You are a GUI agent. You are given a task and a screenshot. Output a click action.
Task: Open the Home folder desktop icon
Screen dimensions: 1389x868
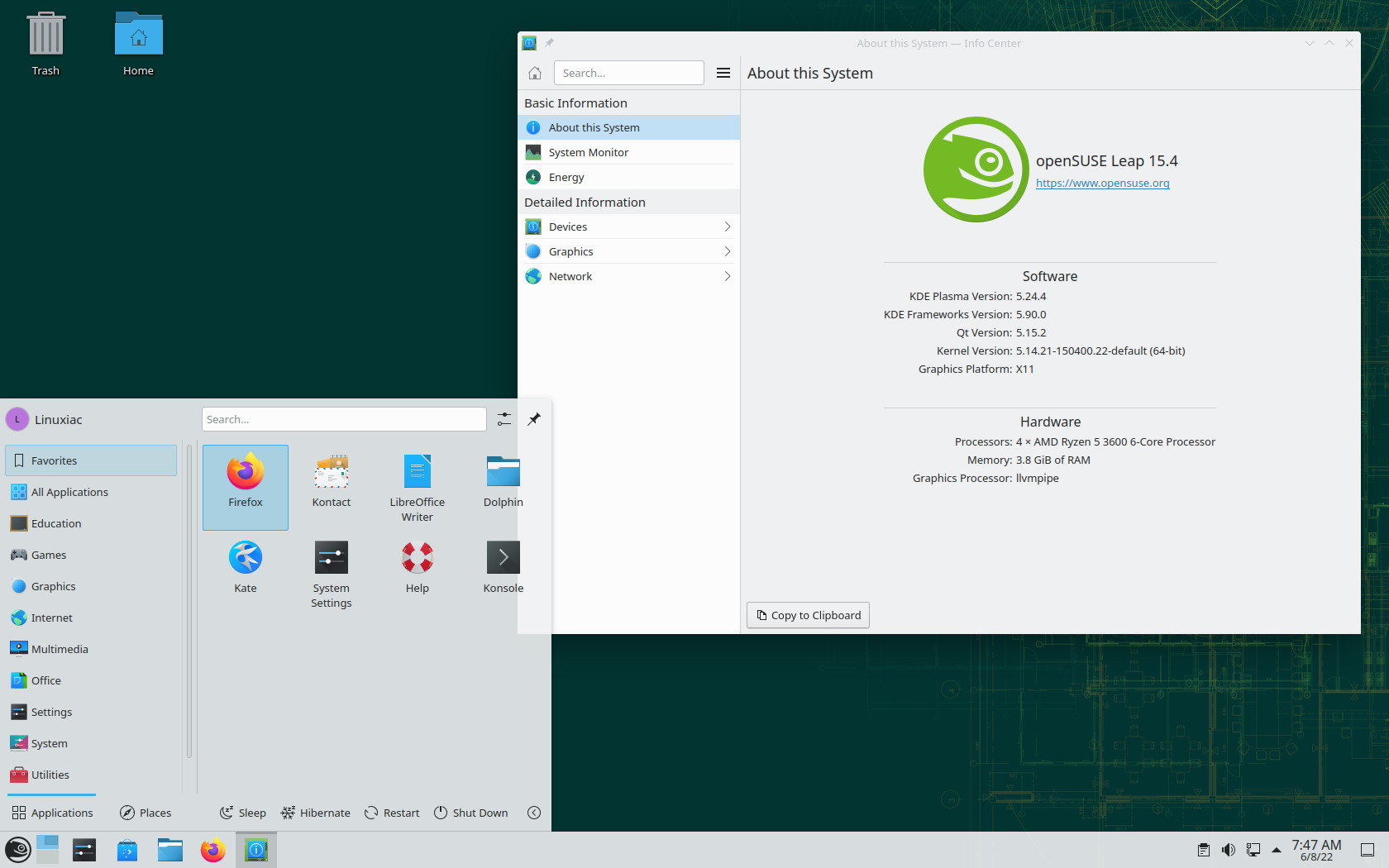point(138,45)
